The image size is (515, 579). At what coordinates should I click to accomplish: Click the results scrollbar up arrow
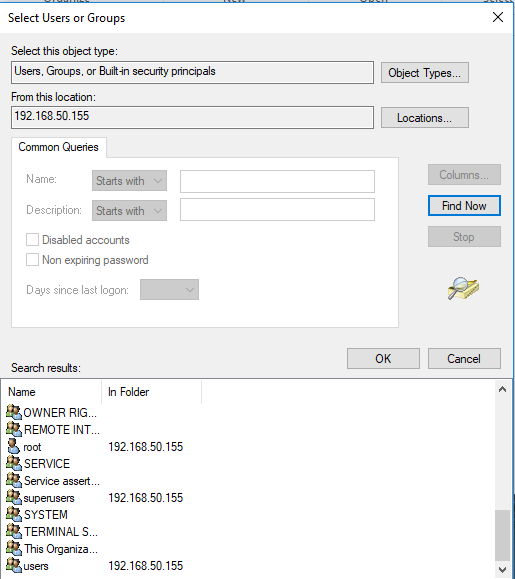pyautogui.click(x=502, y=389)
